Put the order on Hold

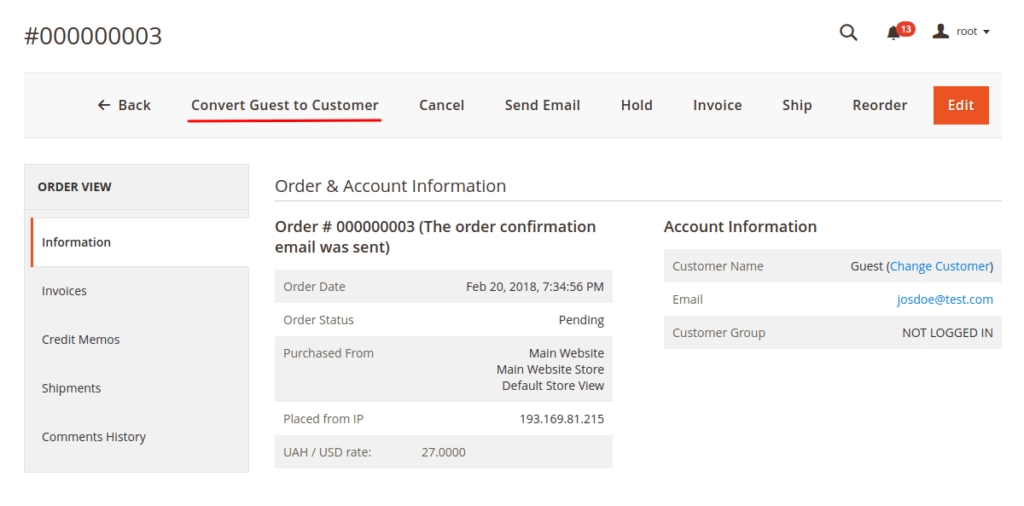pos(636,105)
